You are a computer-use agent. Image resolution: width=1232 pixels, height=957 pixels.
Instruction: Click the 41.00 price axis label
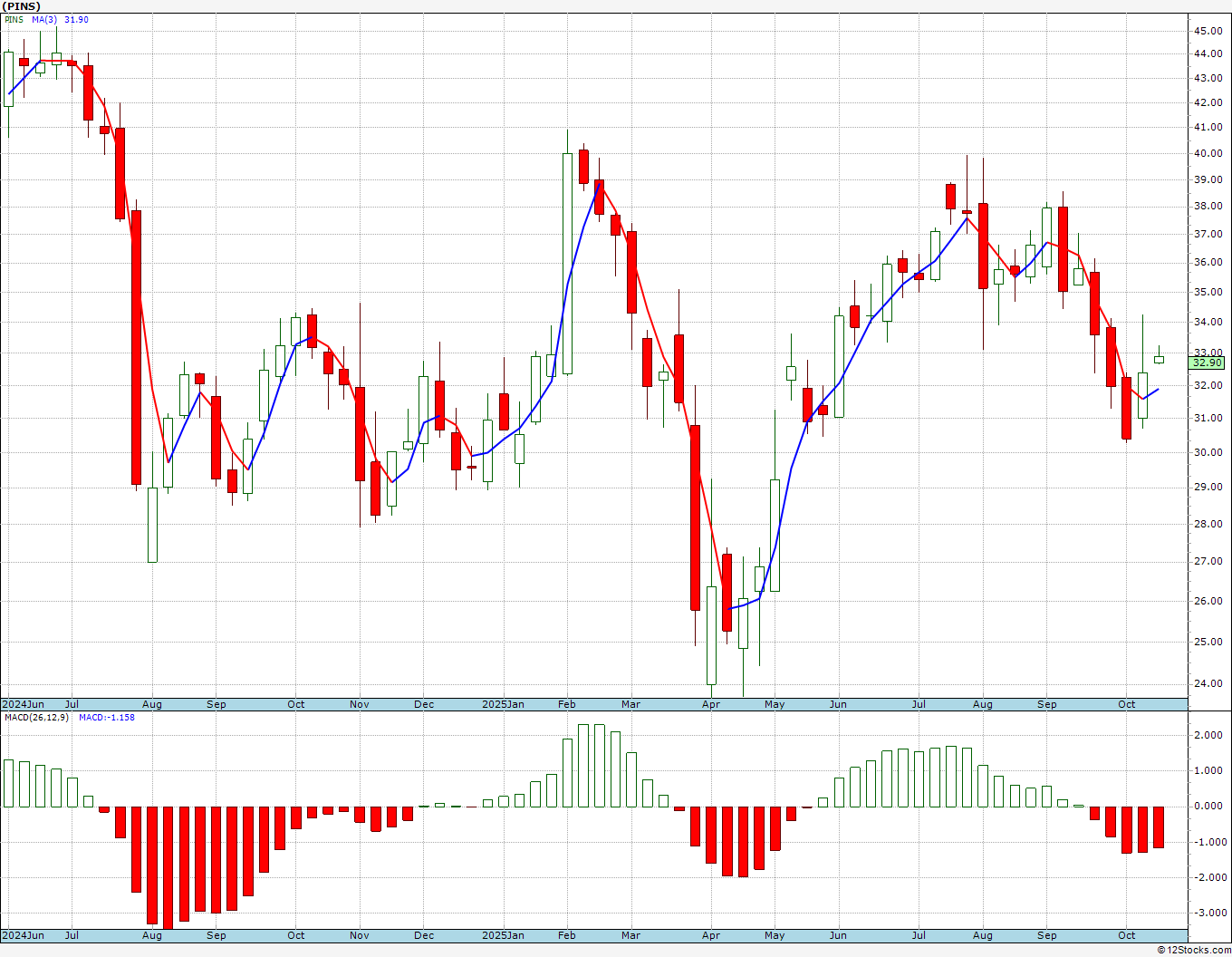[1208, 128]
